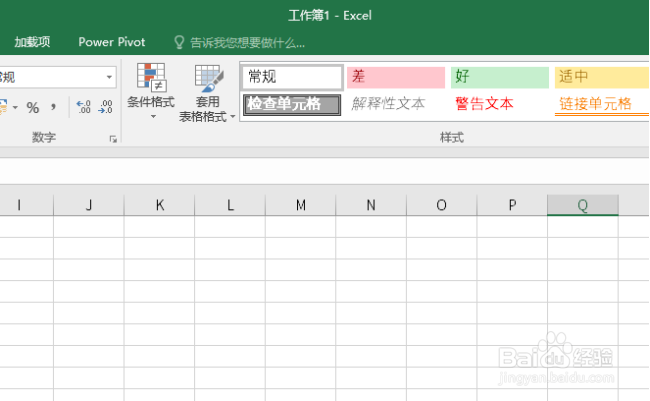The width and height of the screenshot is (650, 401).
Task: Apply the 好 cell style
Action: pyautogui.click(x=500, y=77)
